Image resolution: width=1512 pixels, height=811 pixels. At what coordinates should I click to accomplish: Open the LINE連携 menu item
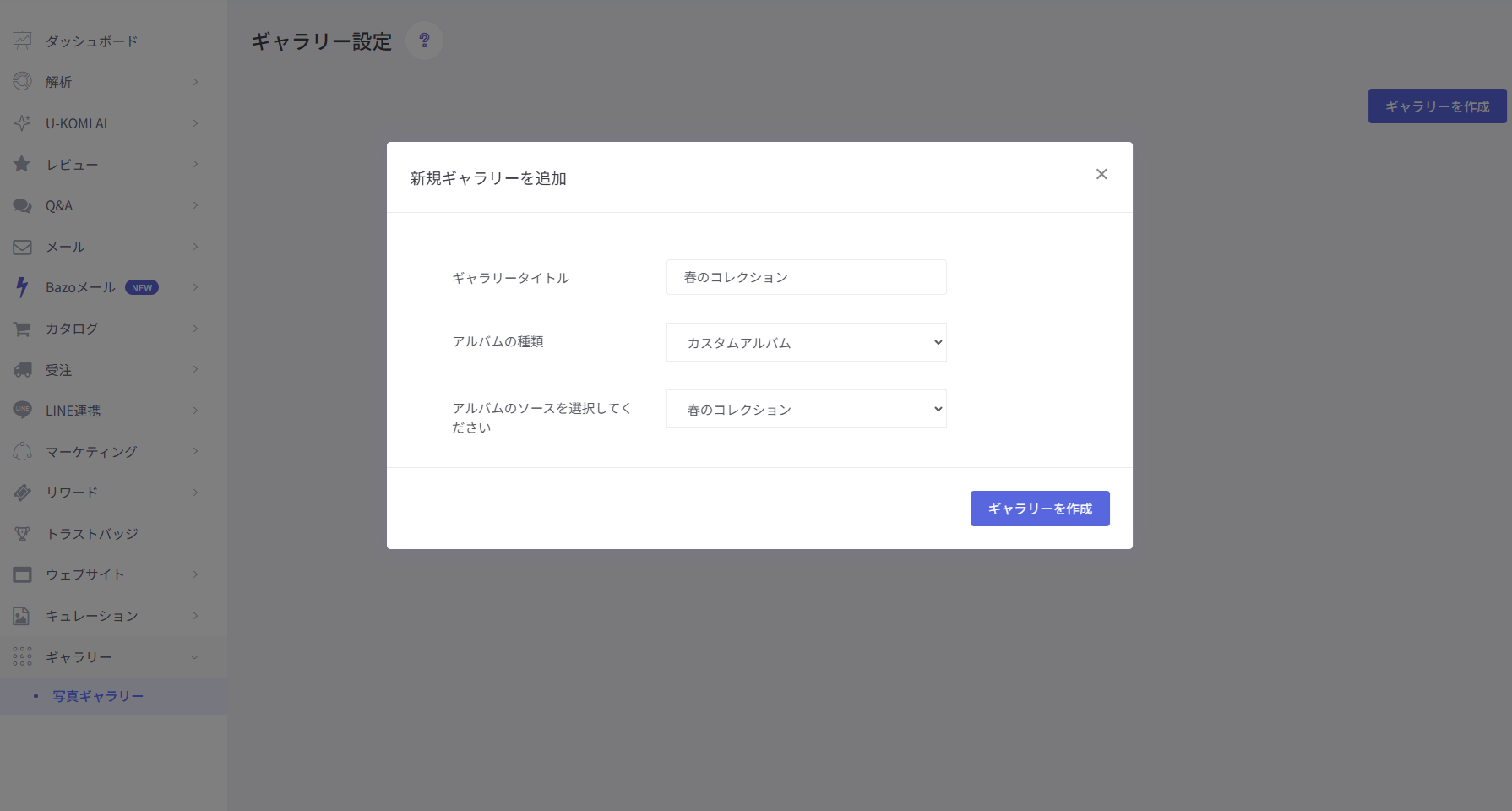113,411
